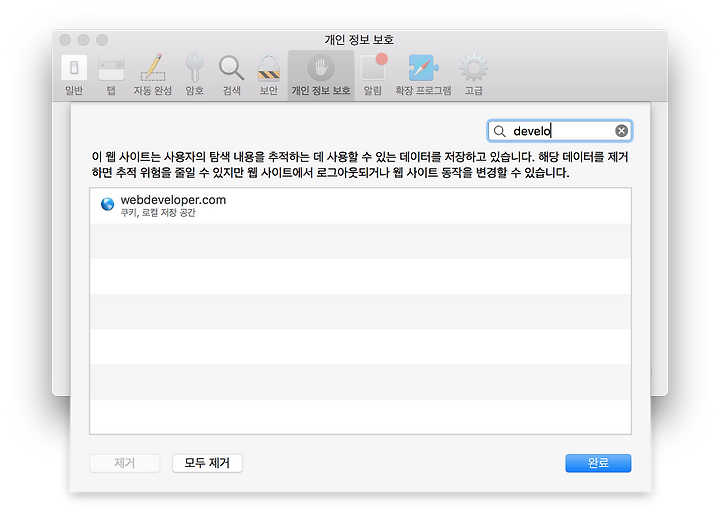
Task: Clear the search field with the X button
Action: tap(621, 131)
